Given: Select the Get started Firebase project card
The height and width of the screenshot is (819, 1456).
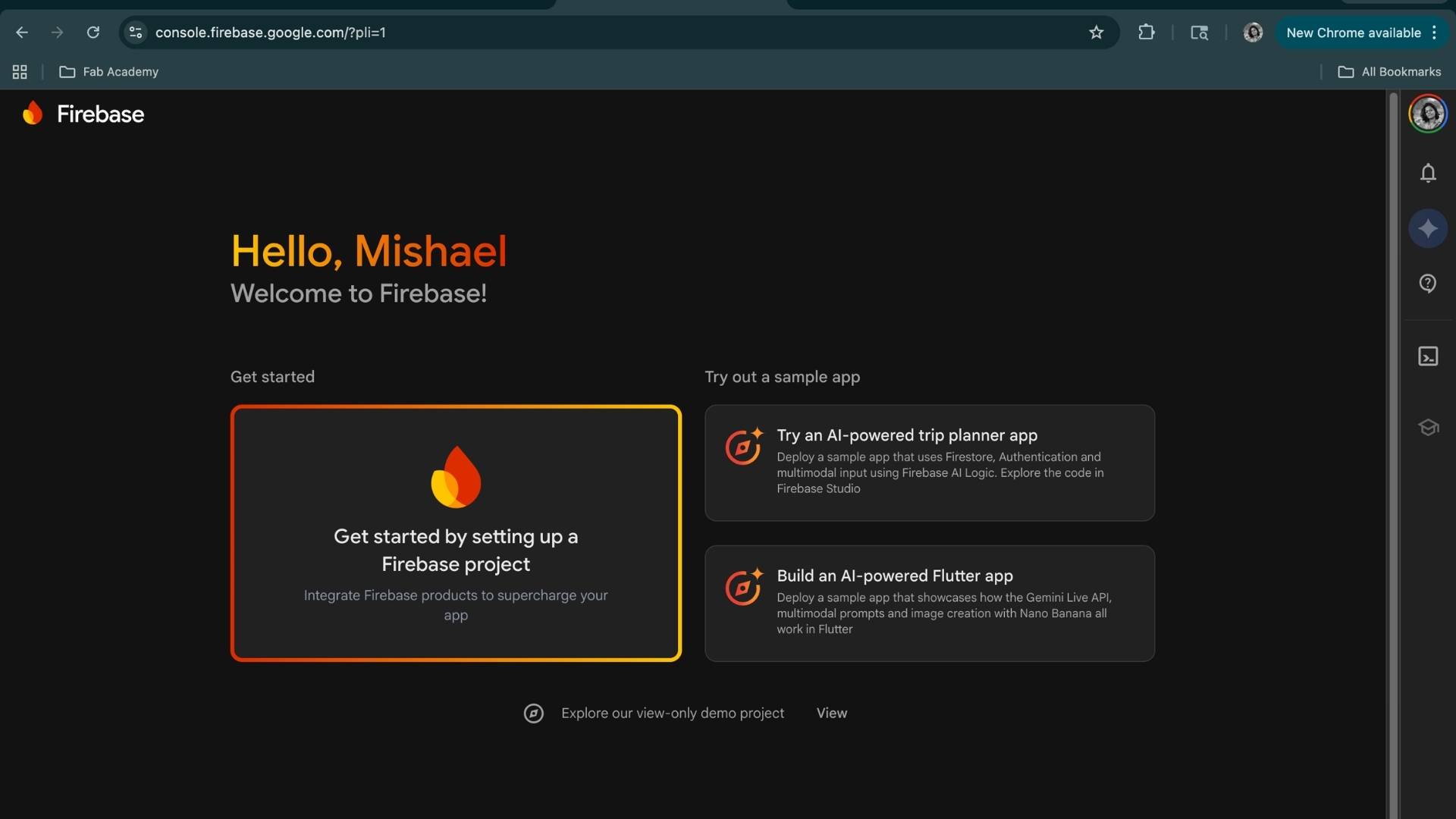Looking at the screenshot, I should pos(456,533).
